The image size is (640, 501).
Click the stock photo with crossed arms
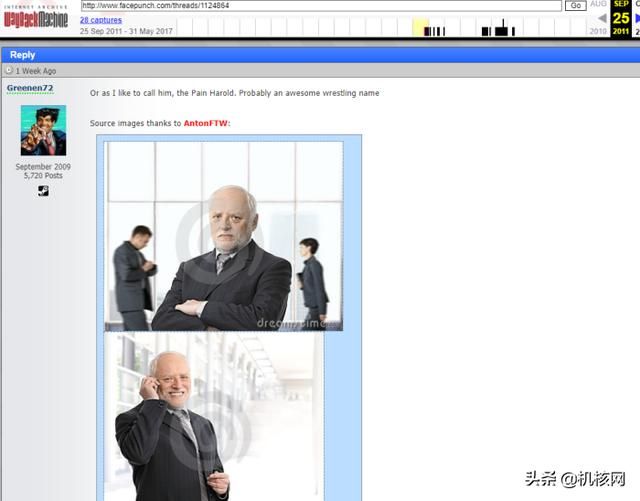coord(223,236)
